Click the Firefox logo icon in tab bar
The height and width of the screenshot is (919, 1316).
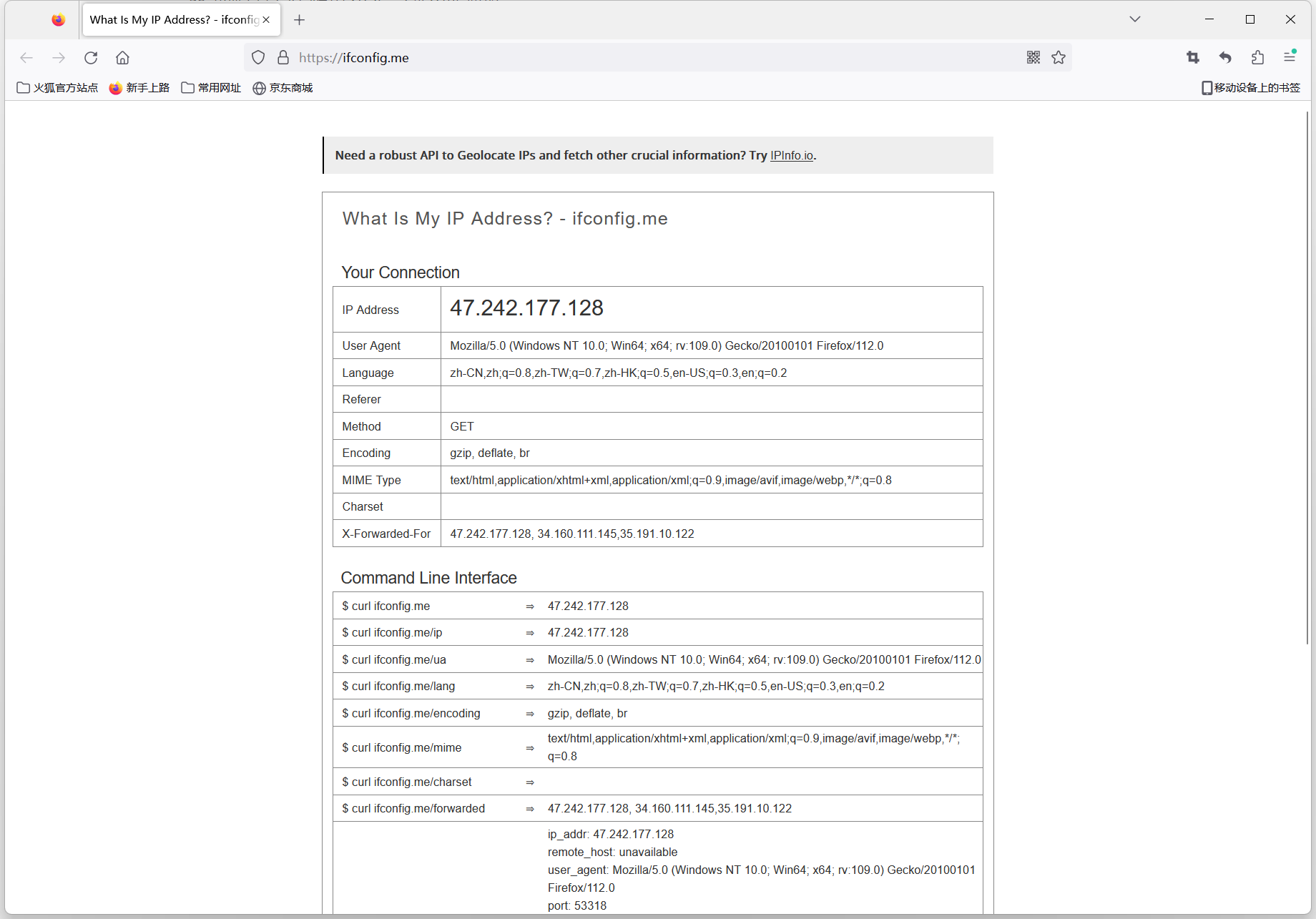(x=59, y=20)
